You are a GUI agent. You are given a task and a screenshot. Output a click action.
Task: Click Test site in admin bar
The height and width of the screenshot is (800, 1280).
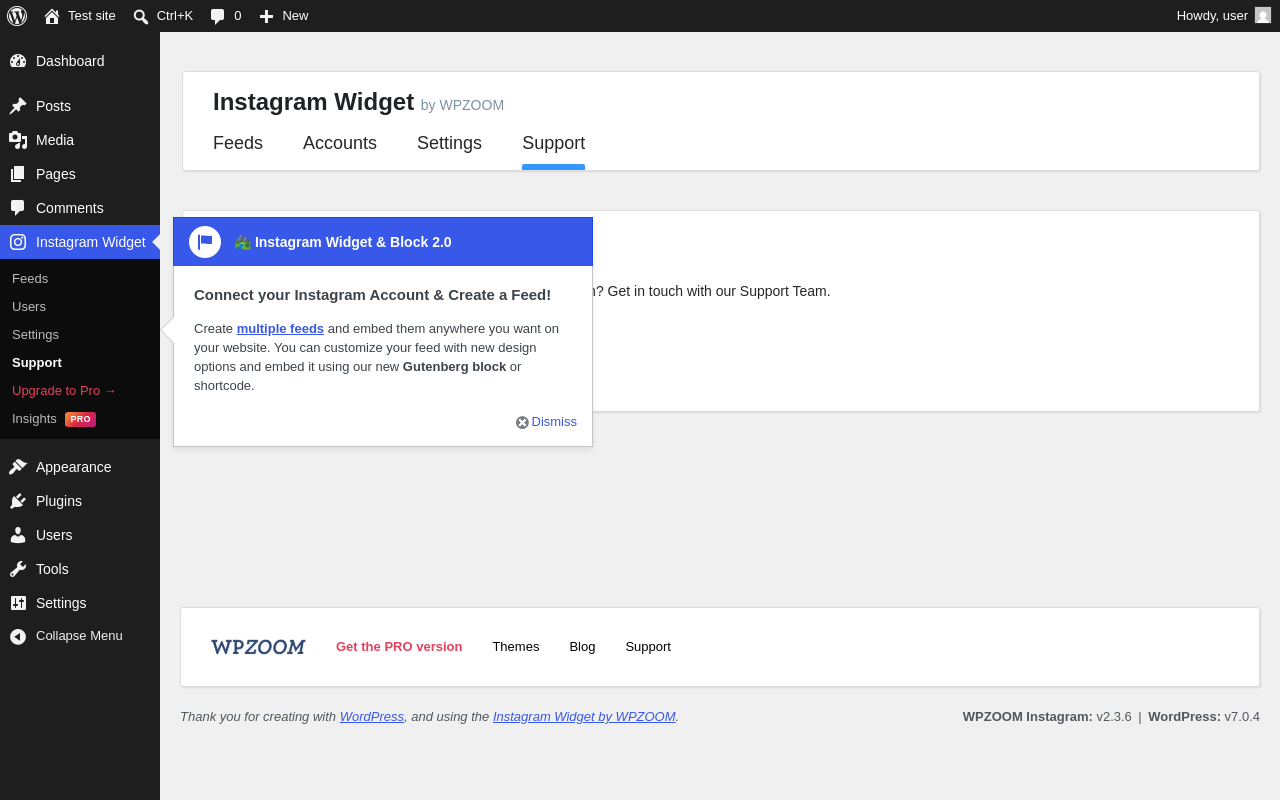point(92,15)
